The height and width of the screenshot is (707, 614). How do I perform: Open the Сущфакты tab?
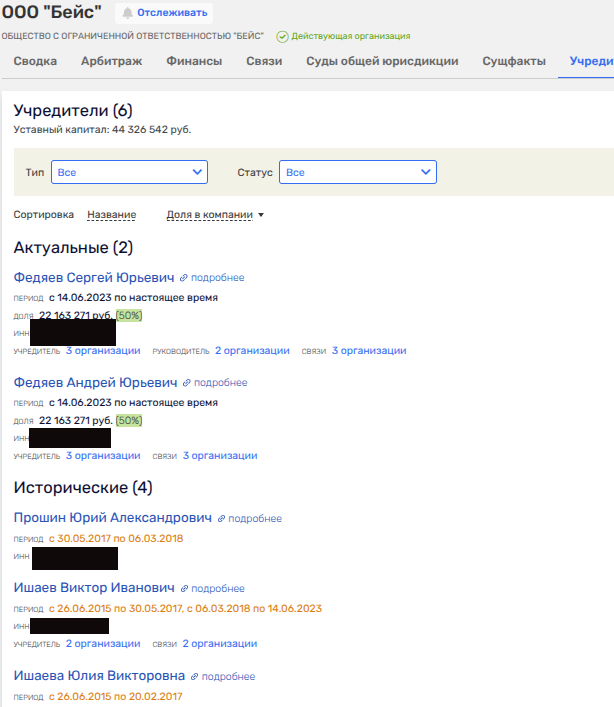(x=514, y=62)
